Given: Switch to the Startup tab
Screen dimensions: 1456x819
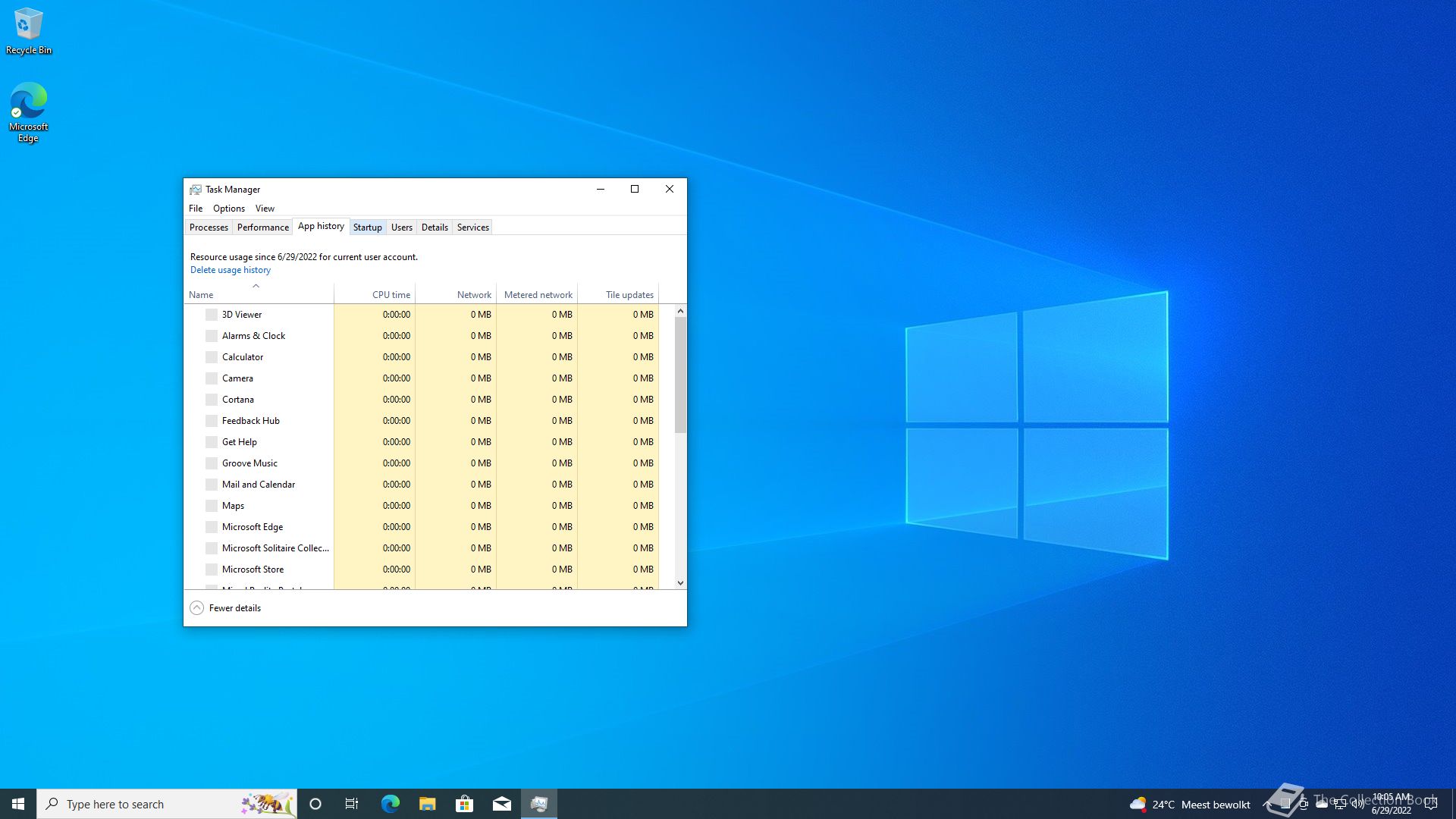Looking at the screenshot, I should click(368, 227).
